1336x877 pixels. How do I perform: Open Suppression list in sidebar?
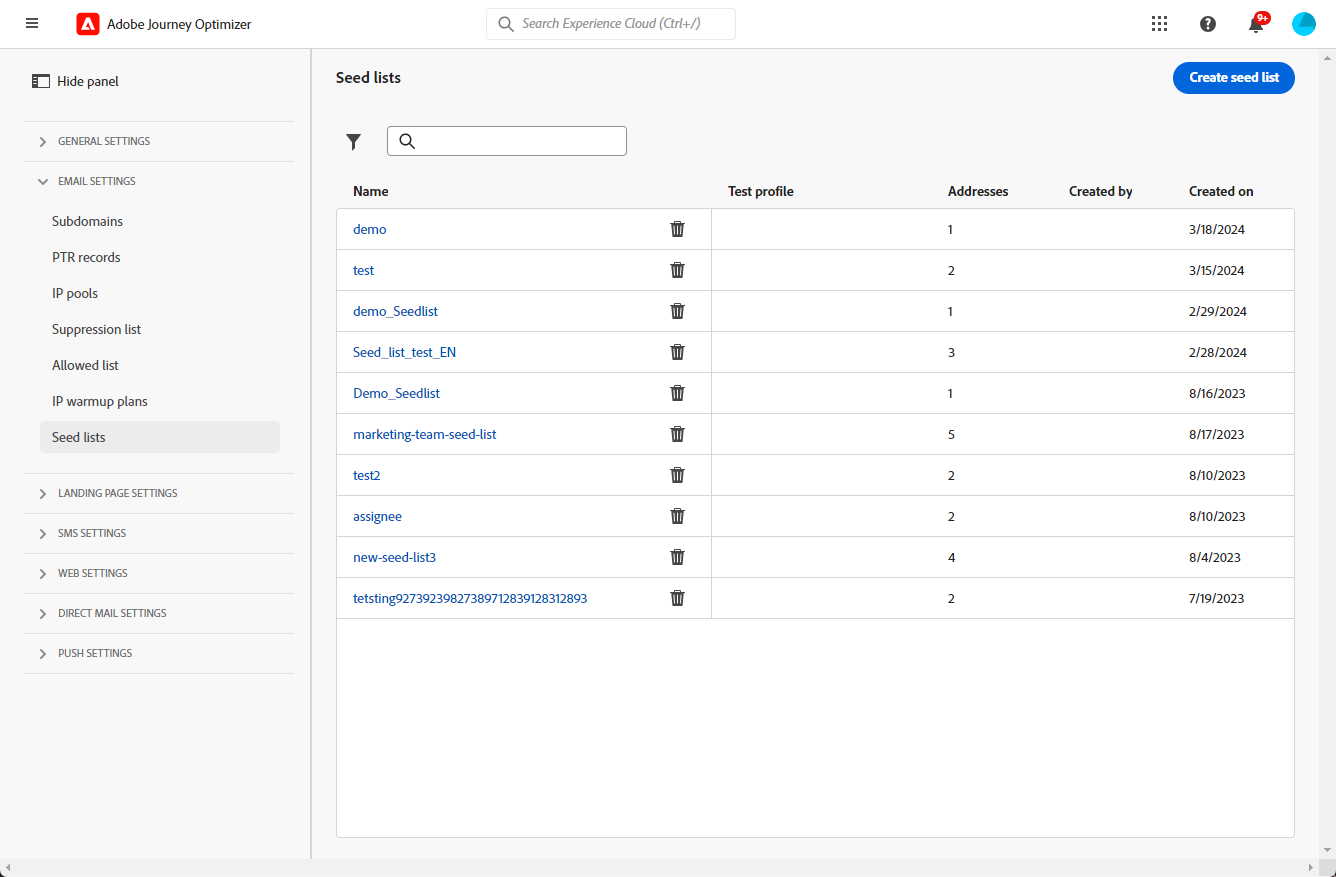(x=97, y=329)
